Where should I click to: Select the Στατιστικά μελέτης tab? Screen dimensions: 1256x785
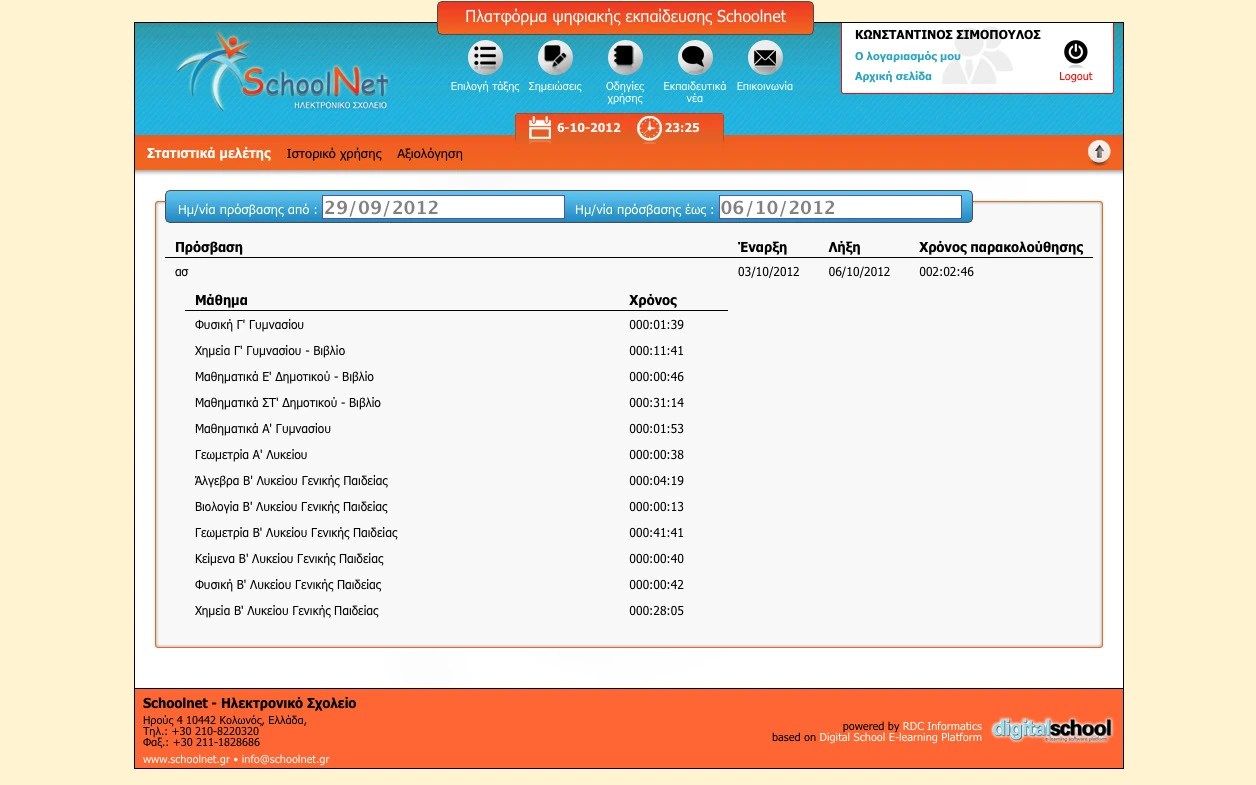(209, 154)
